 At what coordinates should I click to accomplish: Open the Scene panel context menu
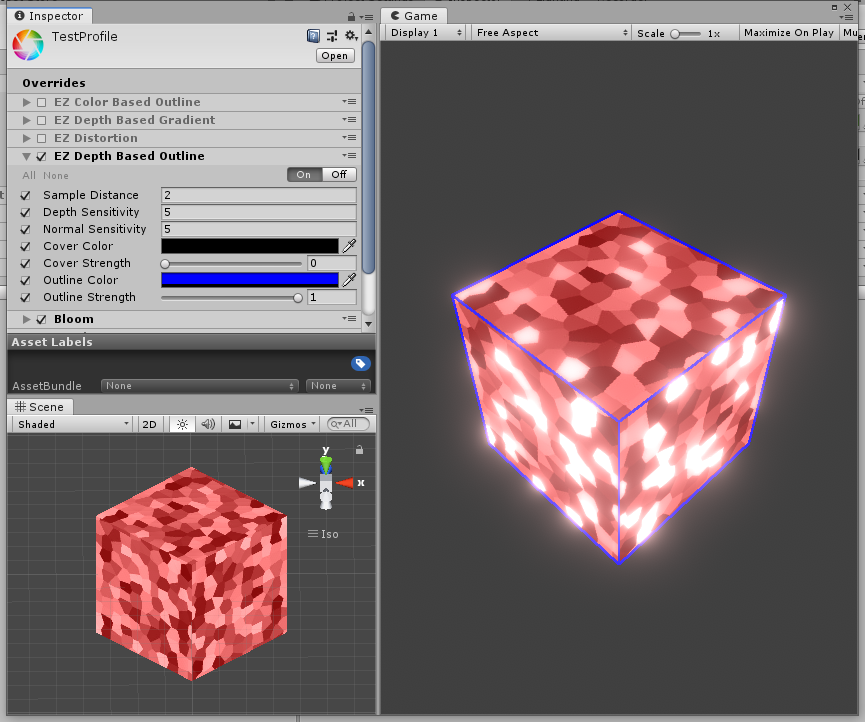366,410
